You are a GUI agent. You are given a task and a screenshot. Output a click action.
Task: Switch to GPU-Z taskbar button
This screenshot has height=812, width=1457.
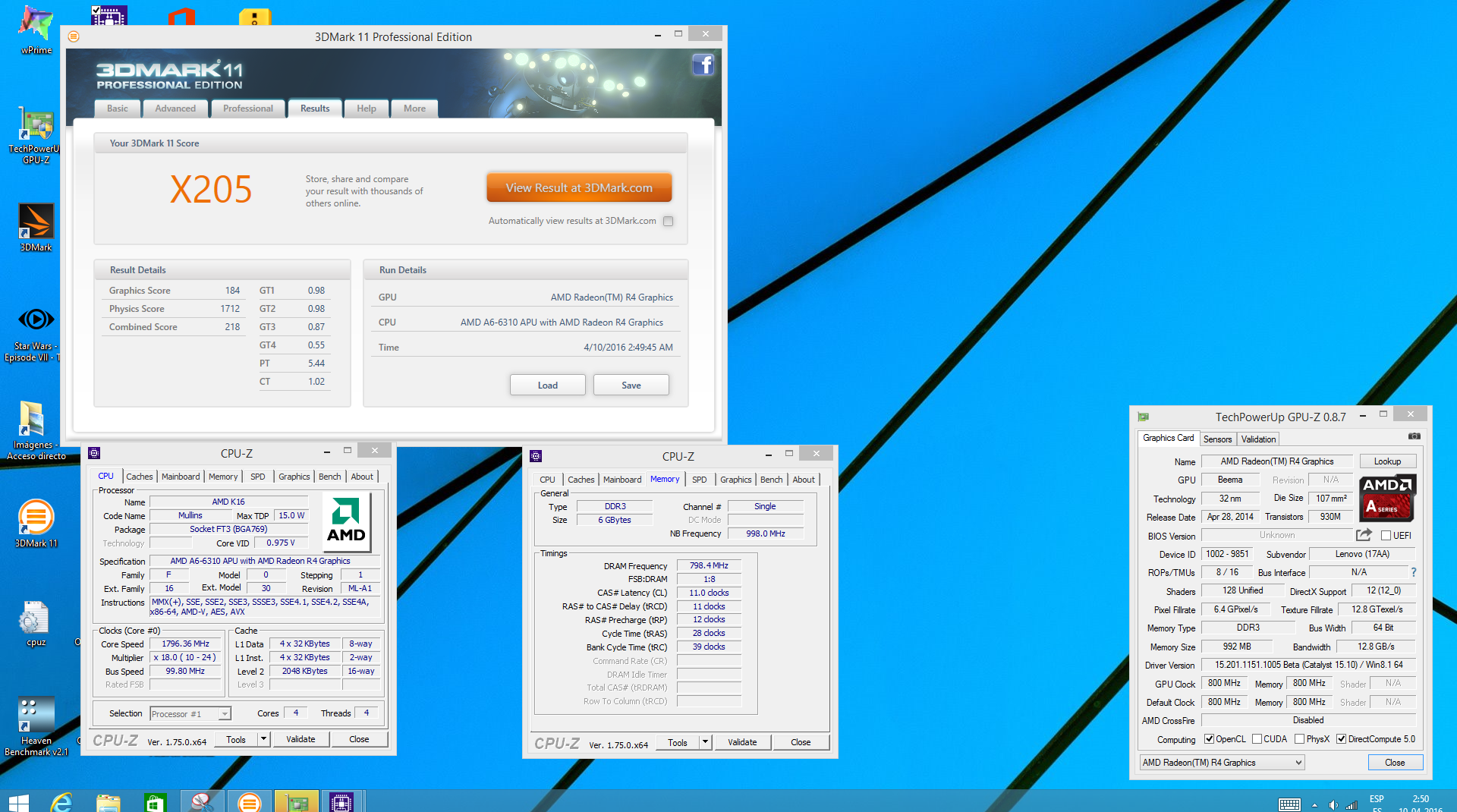point(296,801)
